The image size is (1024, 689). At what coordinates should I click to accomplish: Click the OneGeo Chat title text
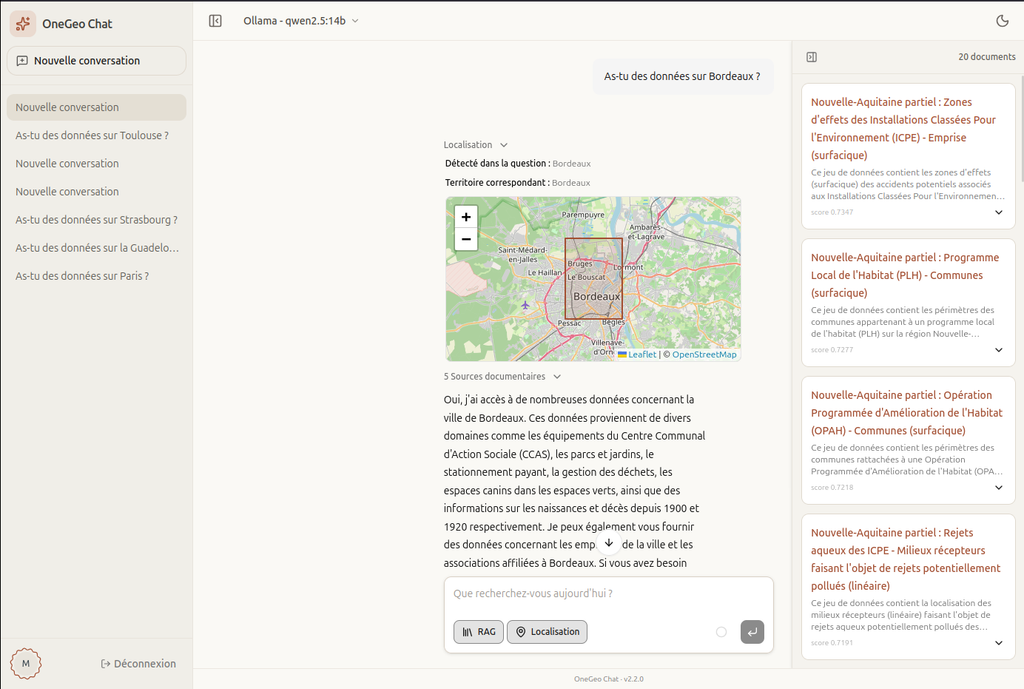coord(77,24)
